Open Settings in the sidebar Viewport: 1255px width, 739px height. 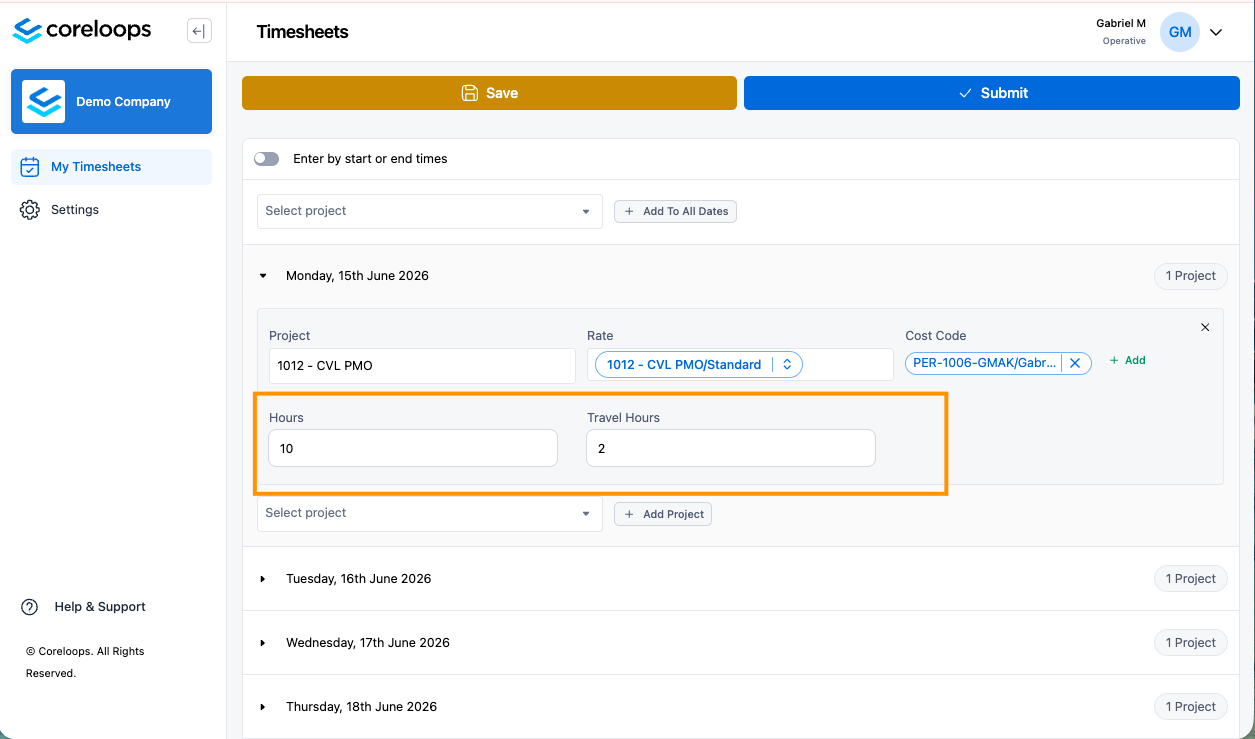[x=111, y=210]
